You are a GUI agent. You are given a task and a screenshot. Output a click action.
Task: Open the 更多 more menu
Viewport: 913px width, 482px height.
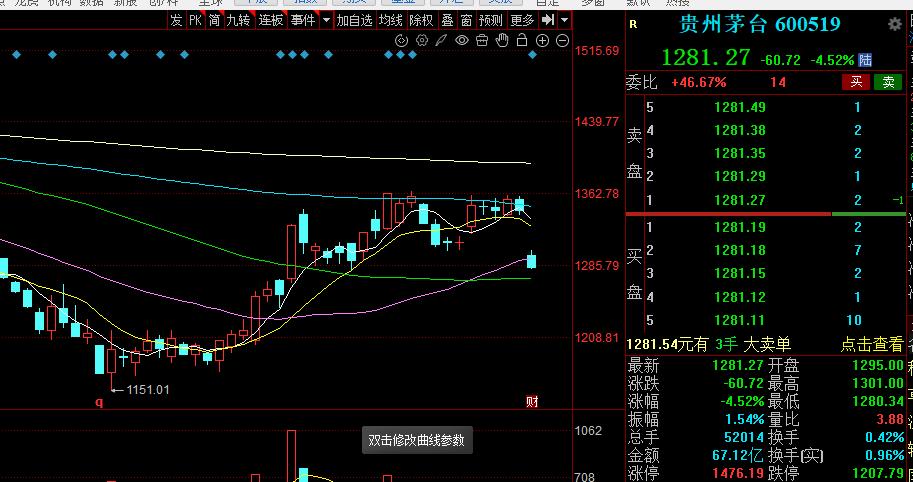coord(522,20)
